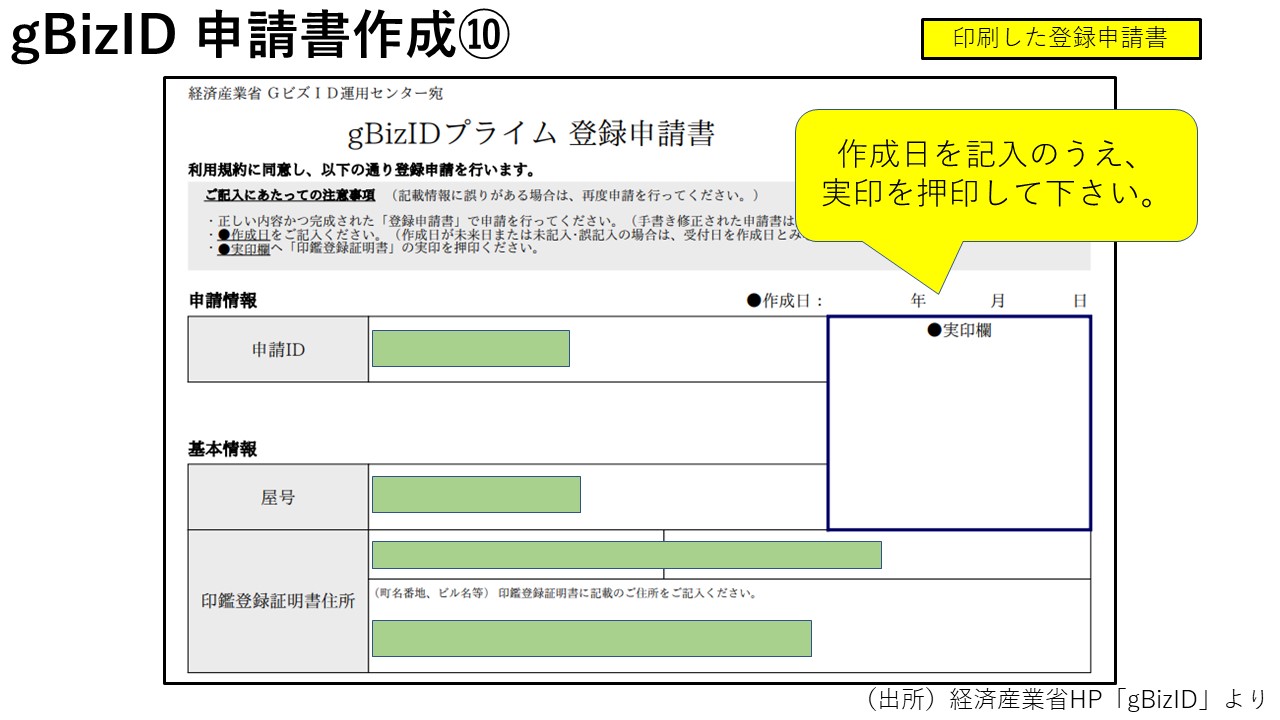The image size is (1280, 720).
Task: Click the gBizIDプライム 登録申請書 form title
Action: [x=530, y=133]
